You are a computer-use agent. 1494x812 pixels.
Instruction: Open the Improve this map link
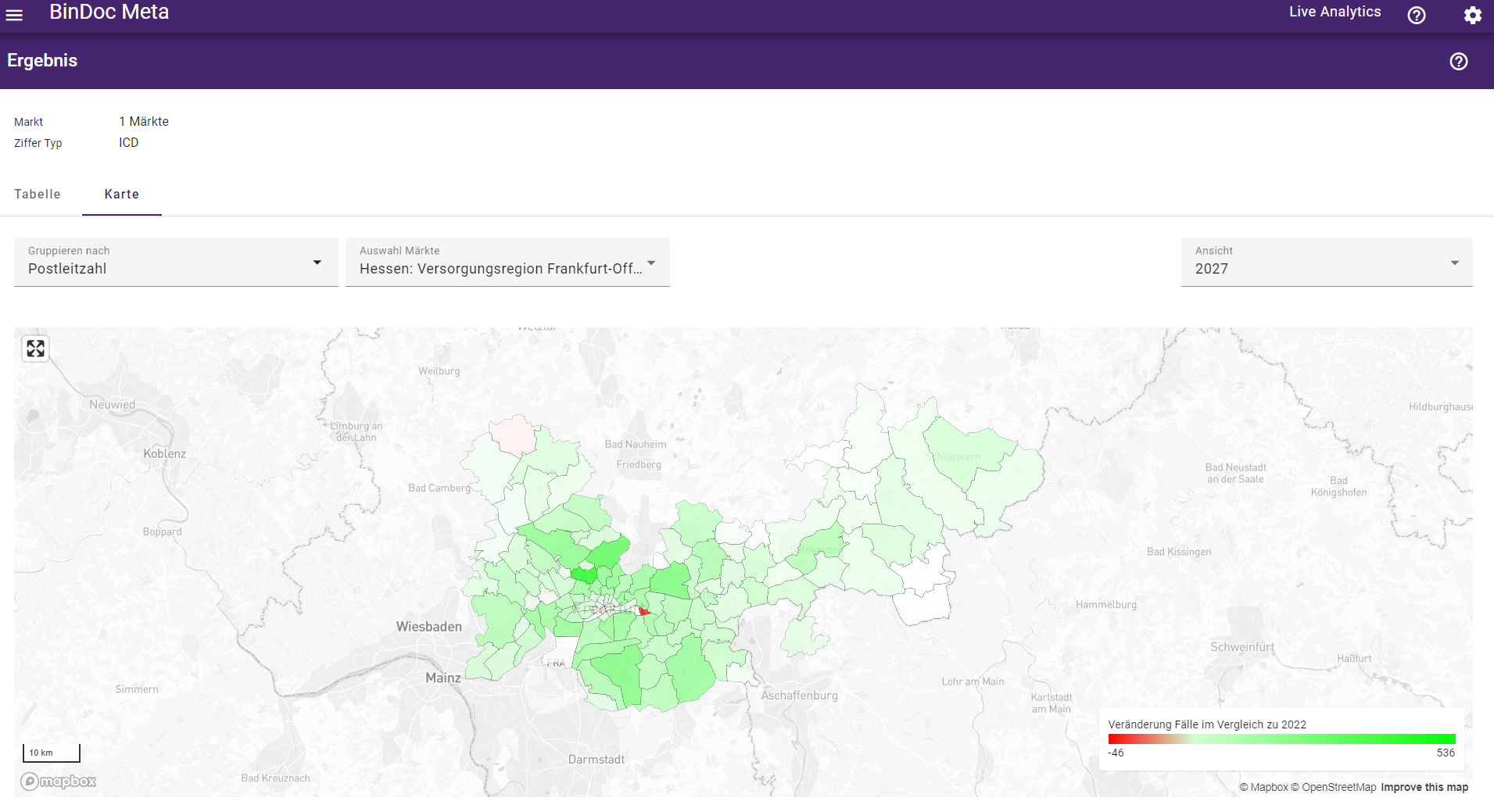click(1424, 787)
